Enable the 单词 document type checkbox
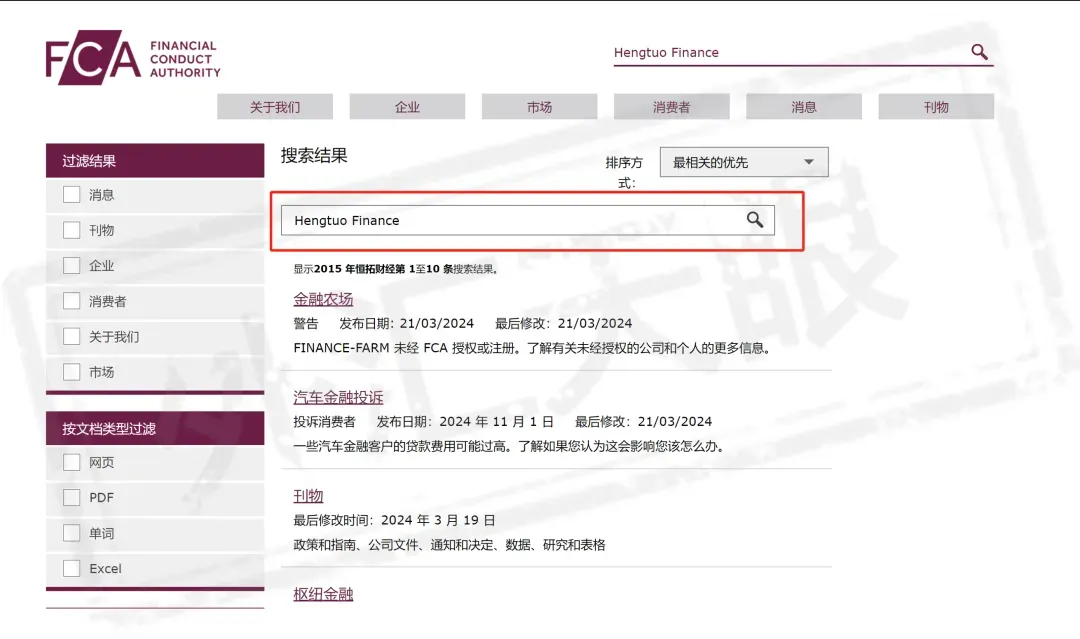 [72, 533]
